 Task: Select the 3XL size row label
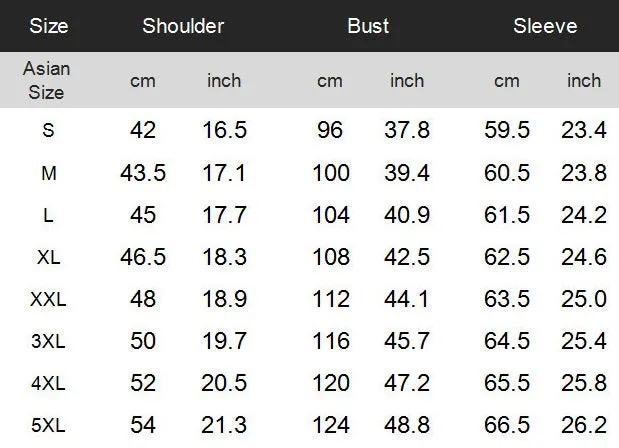48,341
